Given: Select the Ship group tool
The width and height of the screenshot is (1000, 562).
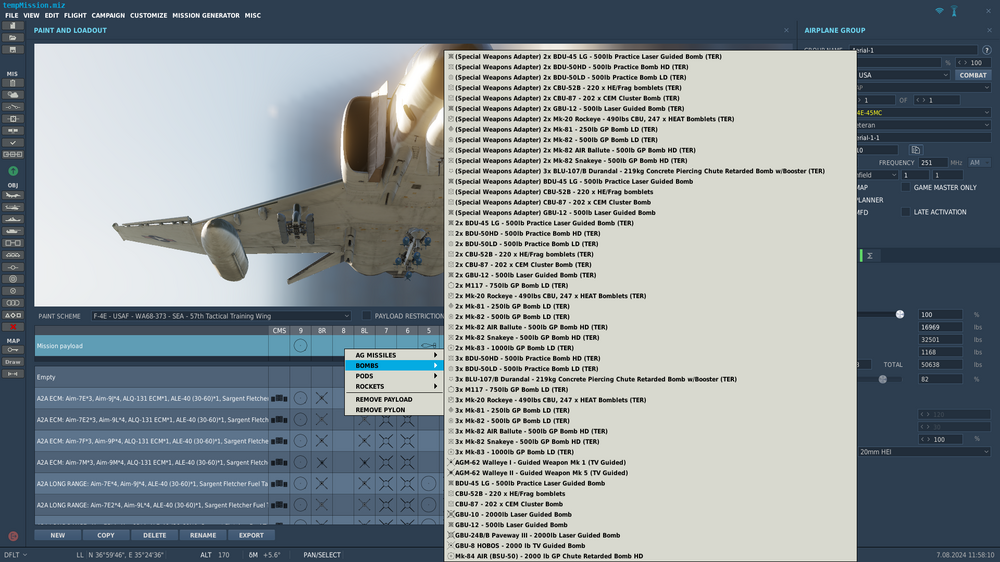Looking at the screenshot, I should click(x=13, y=219).
